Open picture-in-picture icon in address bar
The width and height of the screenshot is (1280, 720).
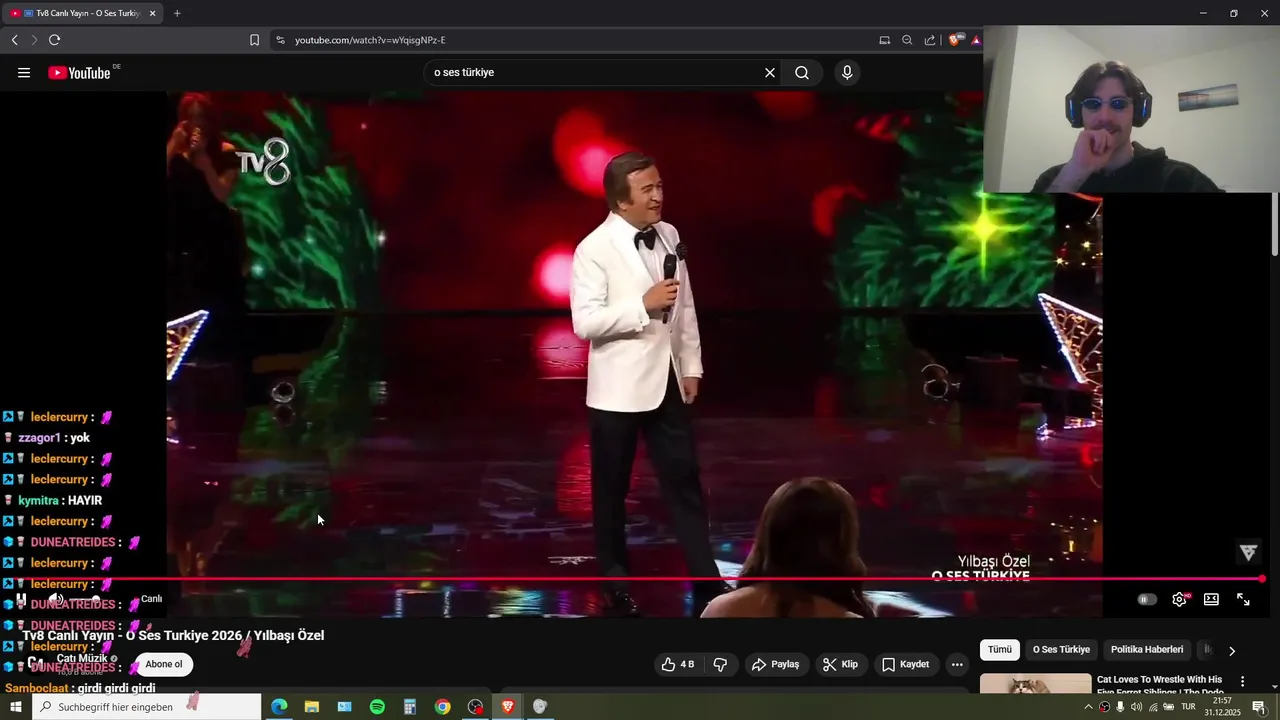click(x=884, y=40)
